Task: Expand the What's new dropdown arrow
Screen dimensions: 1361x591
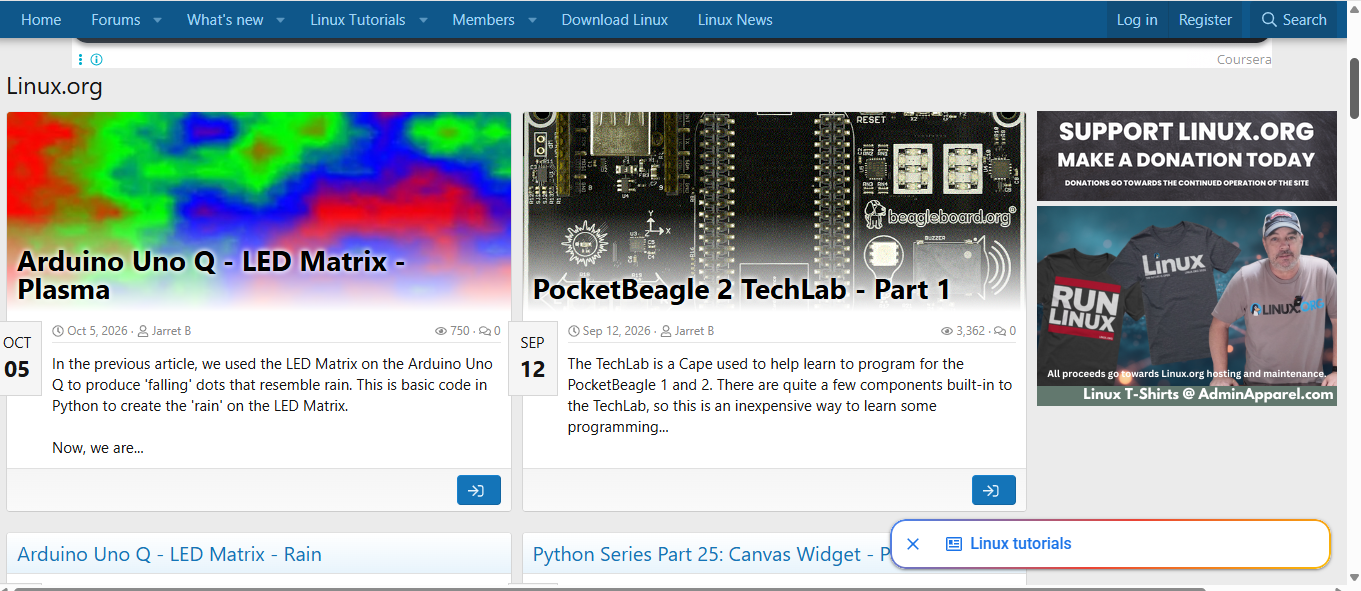Action: tap(280, 20)
